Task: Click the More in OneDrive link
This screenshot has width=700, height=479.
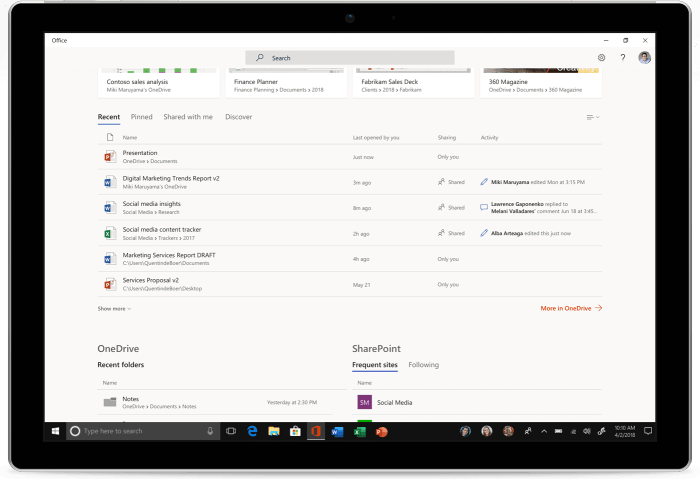Action: 571,308
